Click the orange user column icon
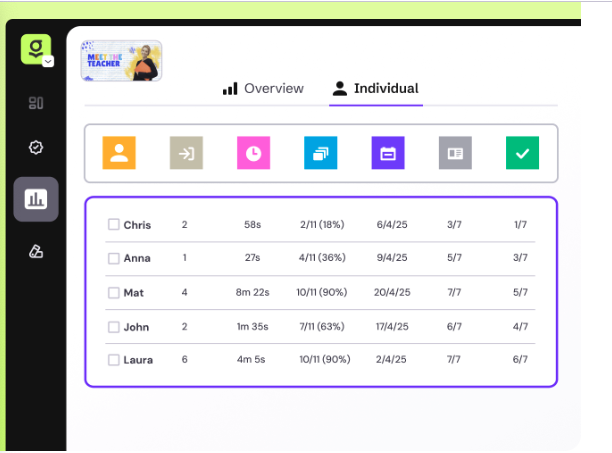The height and width of the screenshot is (453, 612). (119, 153)
